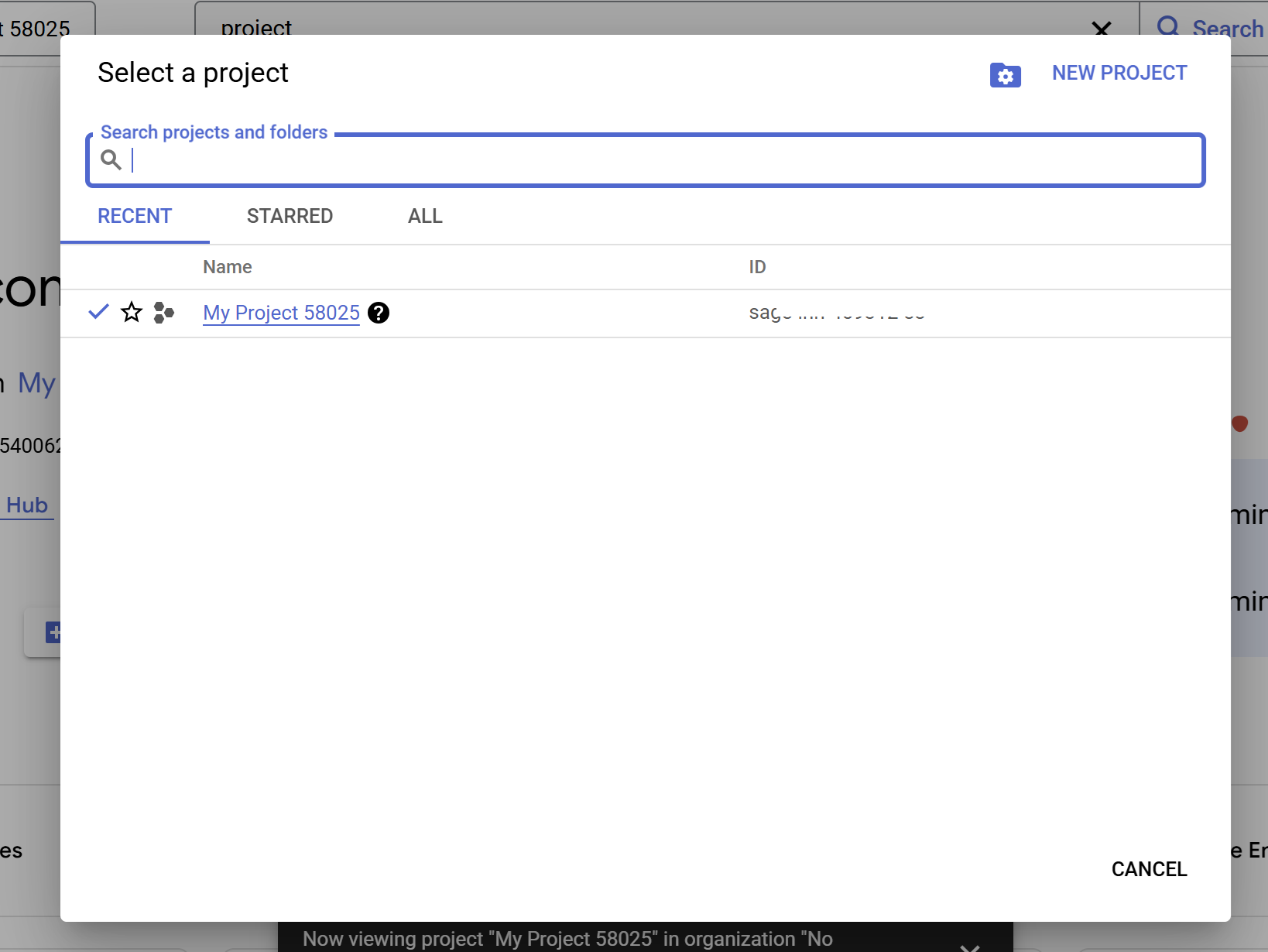The height and width of the screenshot is (952, 1268).
Task: Open the project picker showing 58025
Action: tap(39, 29)
